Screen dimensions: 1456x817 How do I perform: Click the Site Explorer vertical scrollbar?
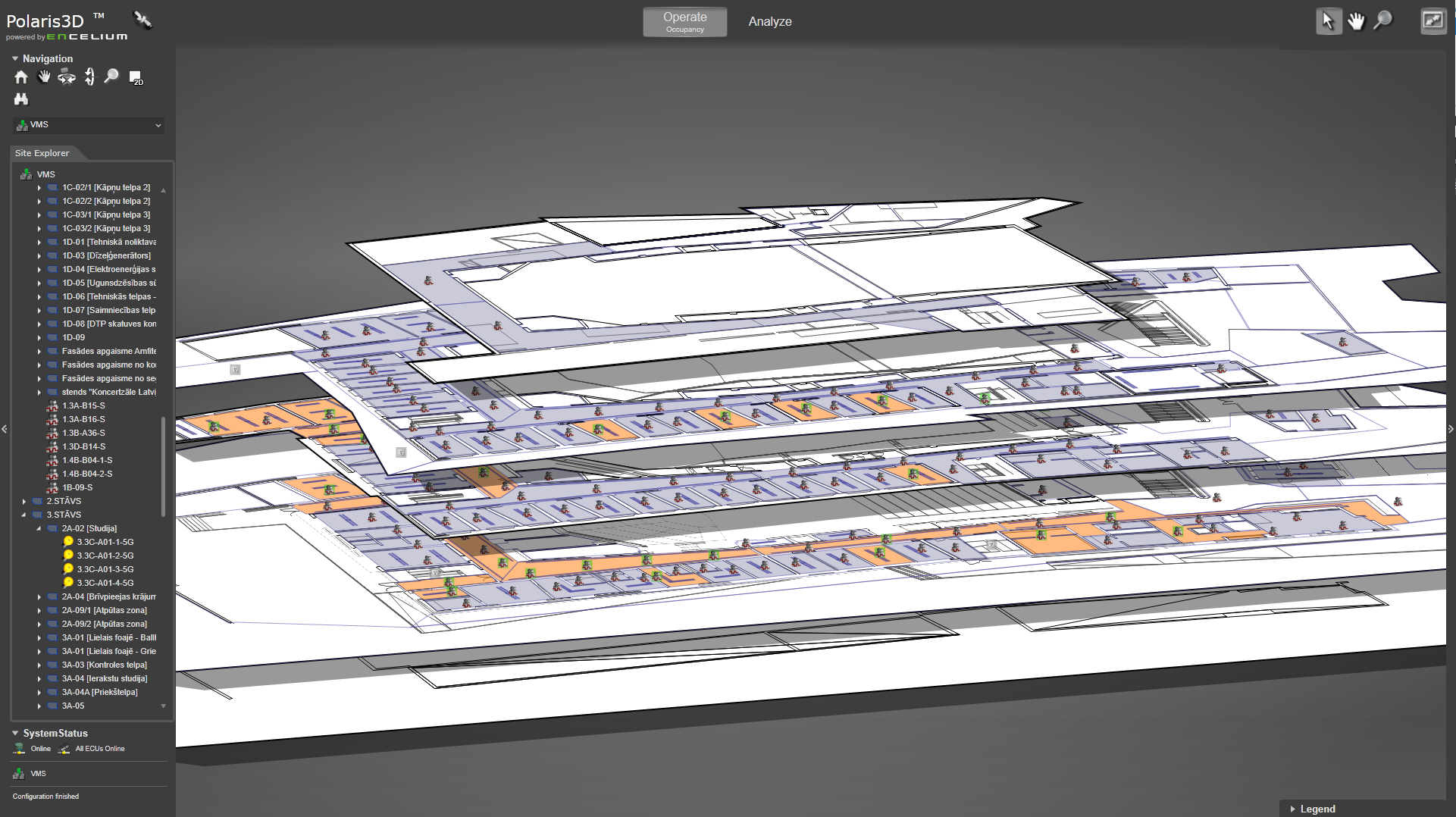(x=163, y=462)
